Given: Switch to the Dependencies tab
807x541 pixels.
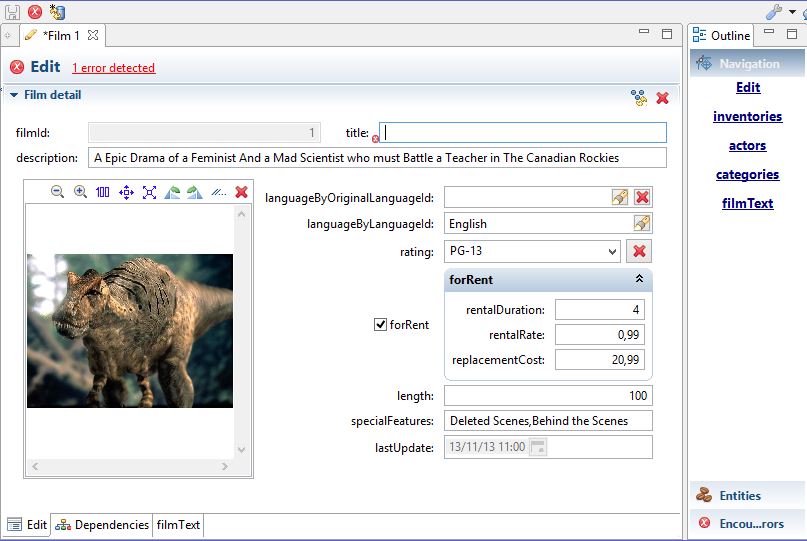Looking at the screenshot, I should click(102, 525).
